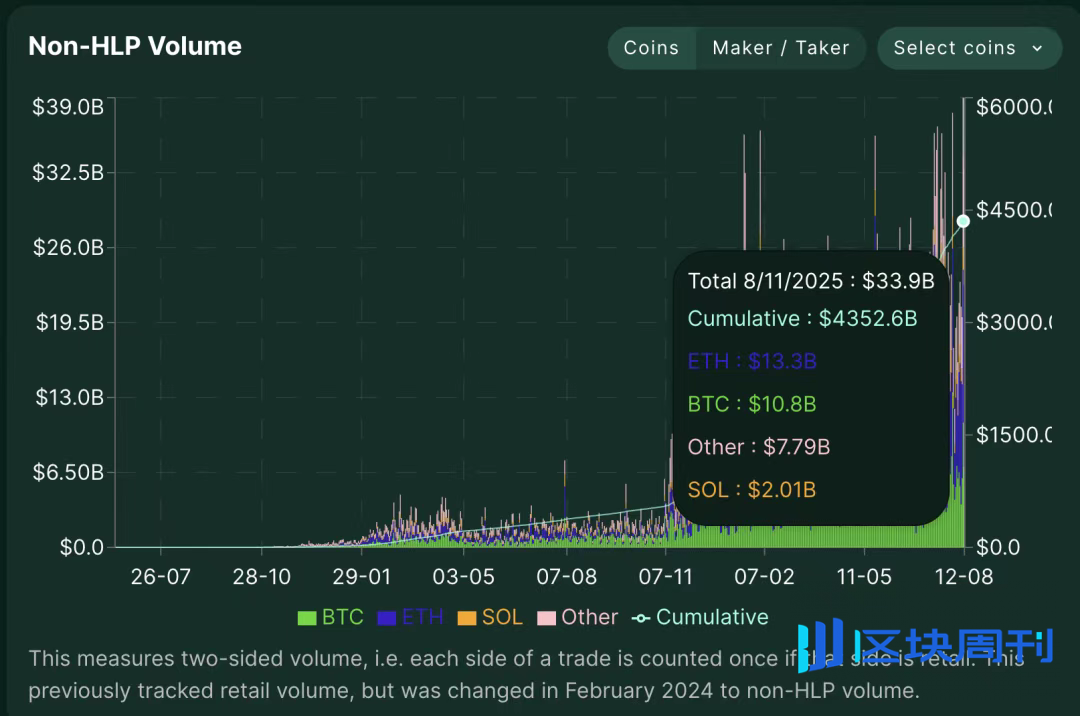The height and width of the screenshot is (716, 1080).
Task: Click the blue ETH legend square
Action: tap(386, 618)
